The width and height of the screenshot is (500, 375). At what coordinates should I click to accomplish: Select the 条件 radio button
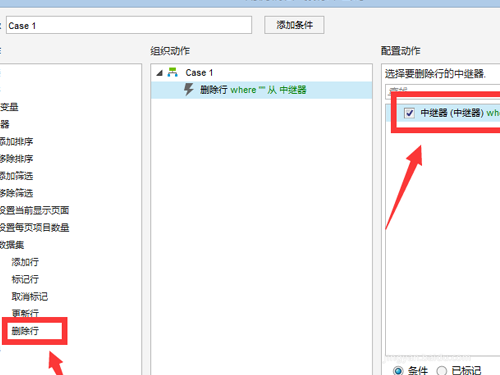pyautogui.click(x=398, y=370)
